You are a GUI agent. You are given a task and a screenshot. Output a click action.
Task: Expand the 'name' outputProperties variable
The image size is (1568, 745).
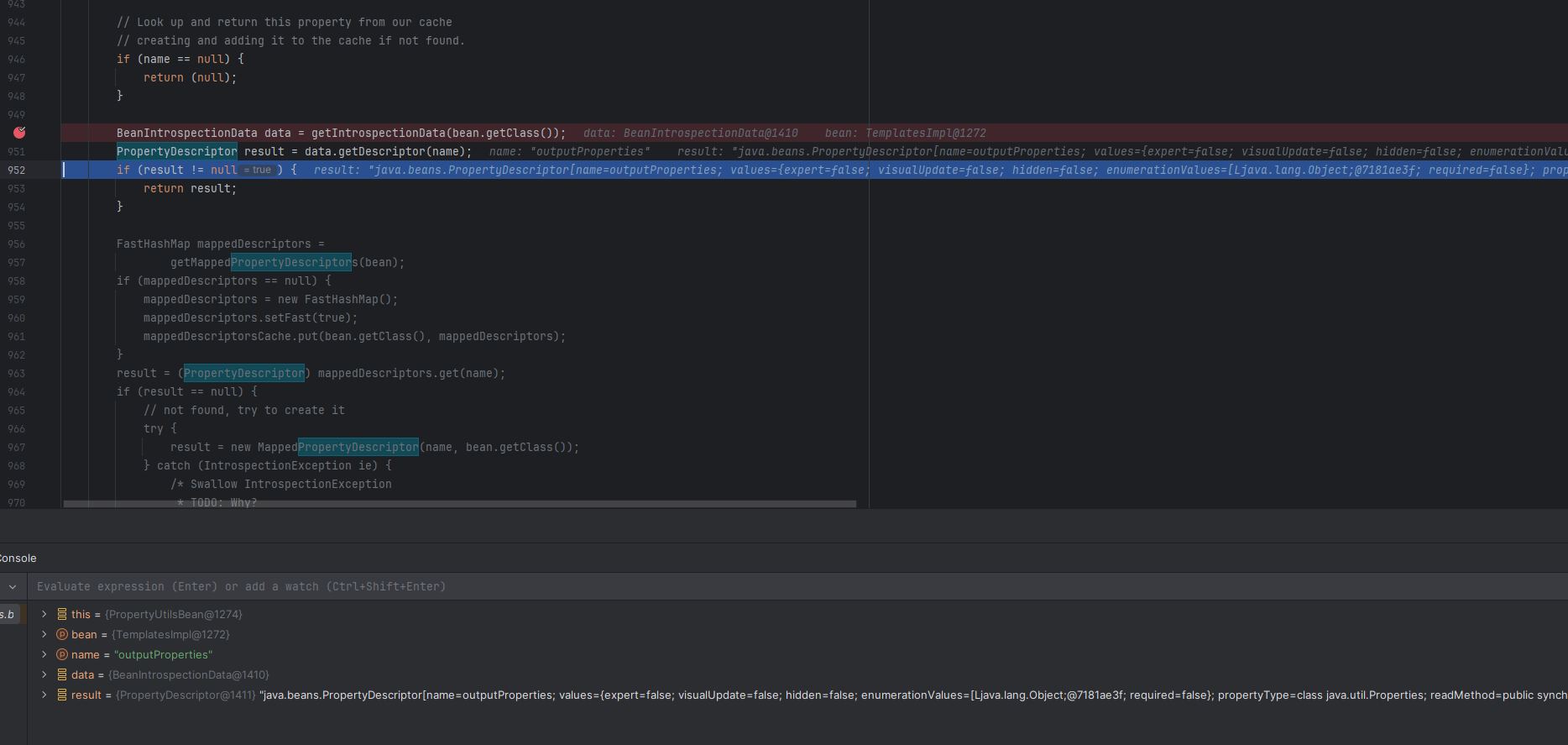[x=44, y=655]
